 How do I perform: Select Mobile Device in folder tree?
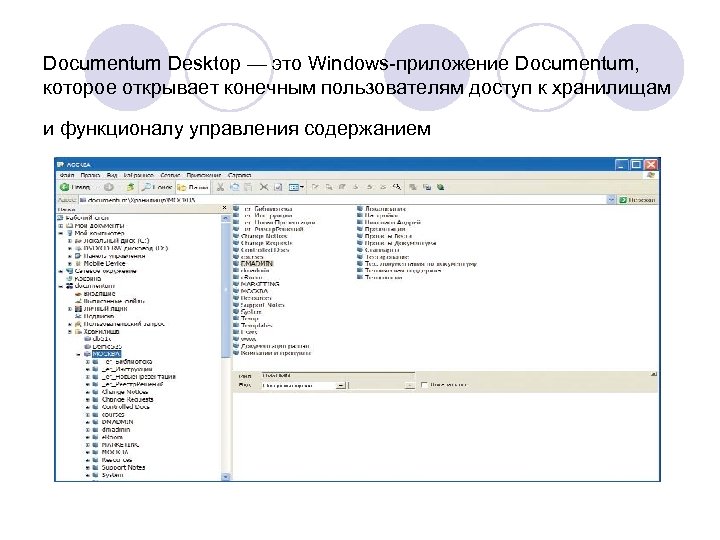coord(104,264)
